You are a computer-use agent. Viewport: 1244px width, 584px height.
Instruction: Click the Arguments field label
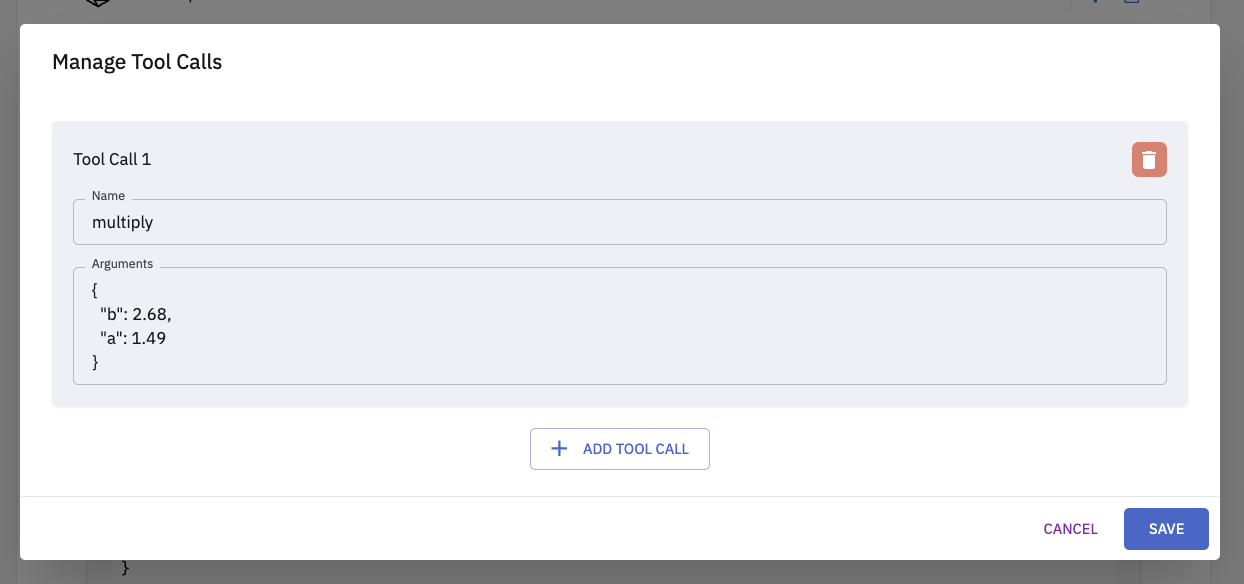[x=122, y=264]
